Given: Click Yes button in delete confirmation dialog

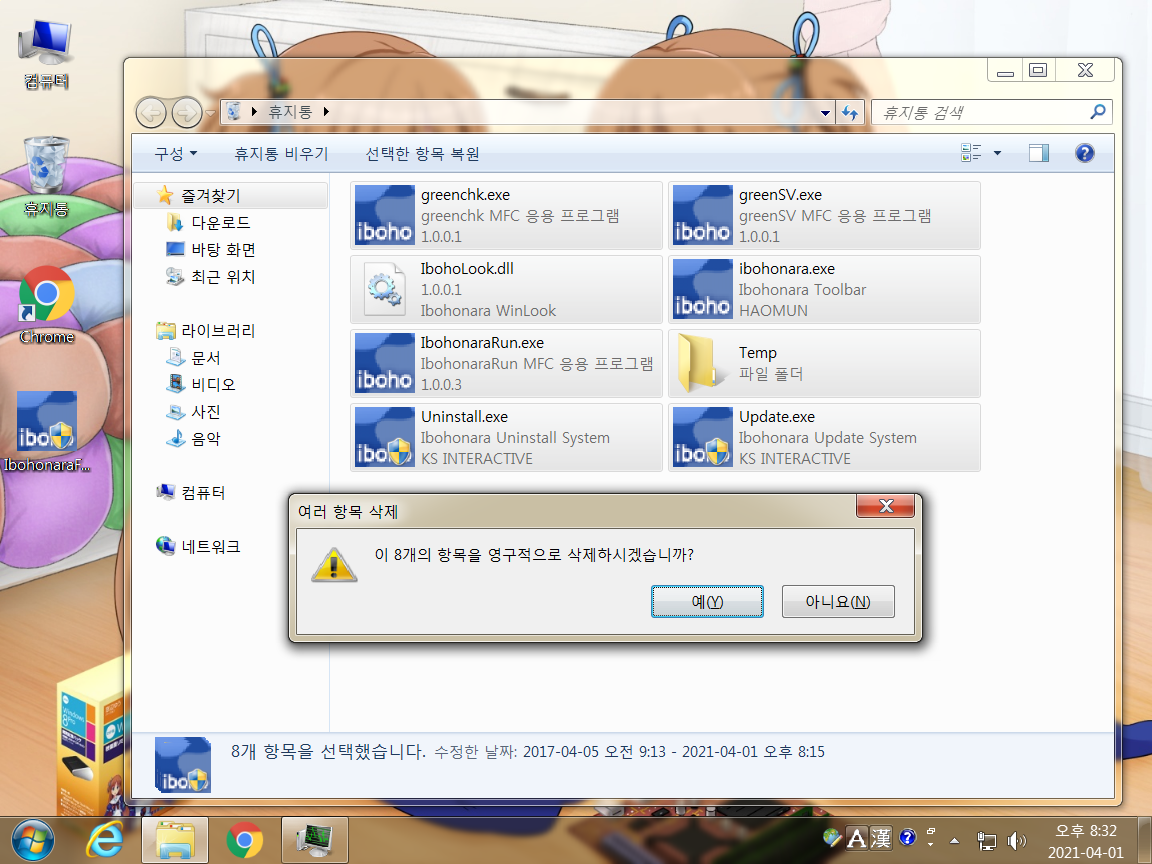Looking at the screenshot, I should click(x=707, y=602).
